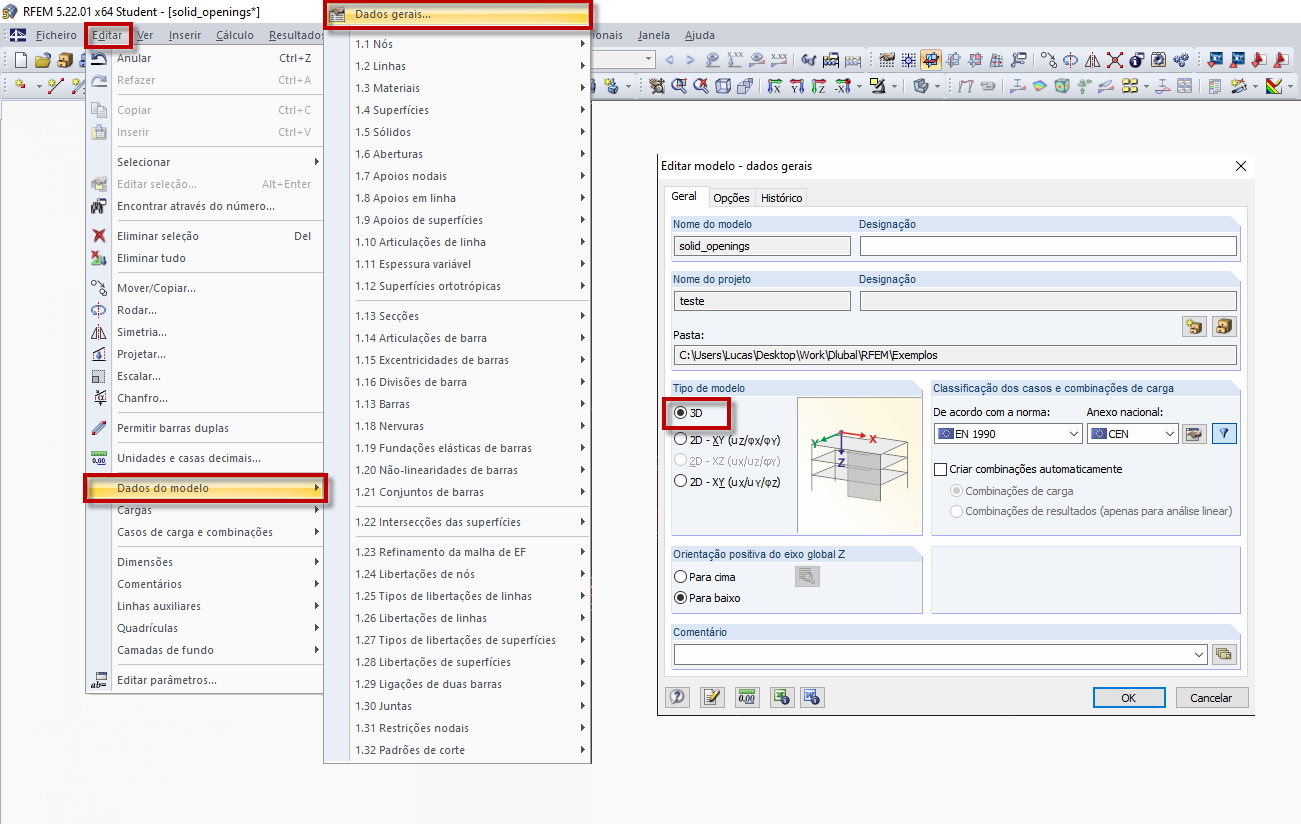Expand the Casos de carga e combinações submenu
The image size is (1301, 824).
(x=205, y=532)
